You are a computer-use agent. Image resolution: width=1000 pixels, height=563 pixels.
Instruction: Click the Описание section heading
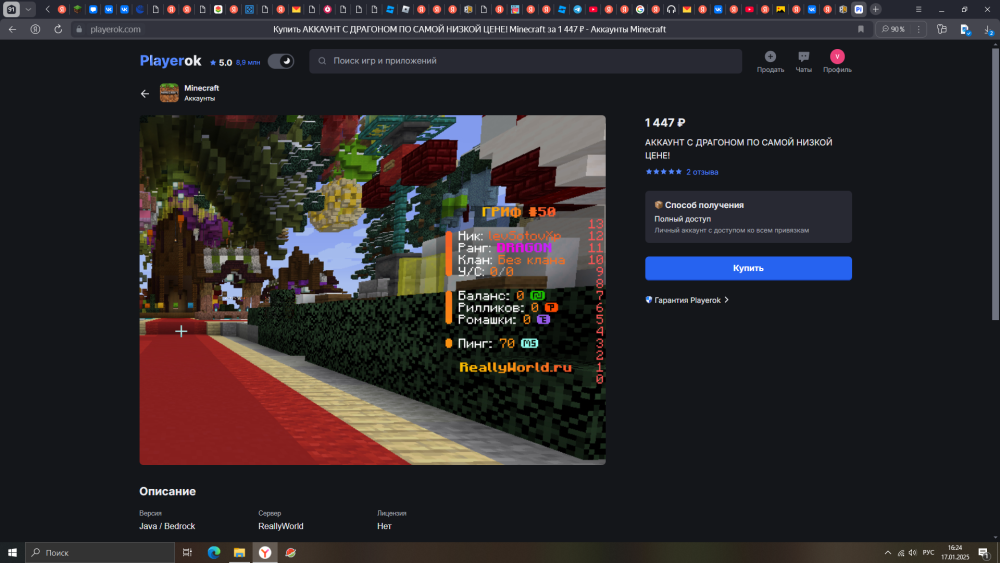tap(168, 492)
